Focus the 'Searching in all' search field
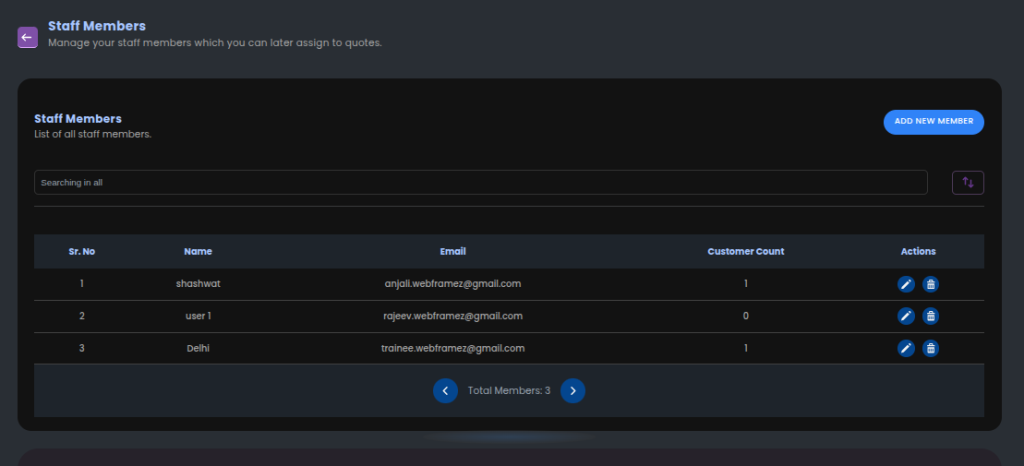This screenshot has height=466, width=1024. click(480, 182)
